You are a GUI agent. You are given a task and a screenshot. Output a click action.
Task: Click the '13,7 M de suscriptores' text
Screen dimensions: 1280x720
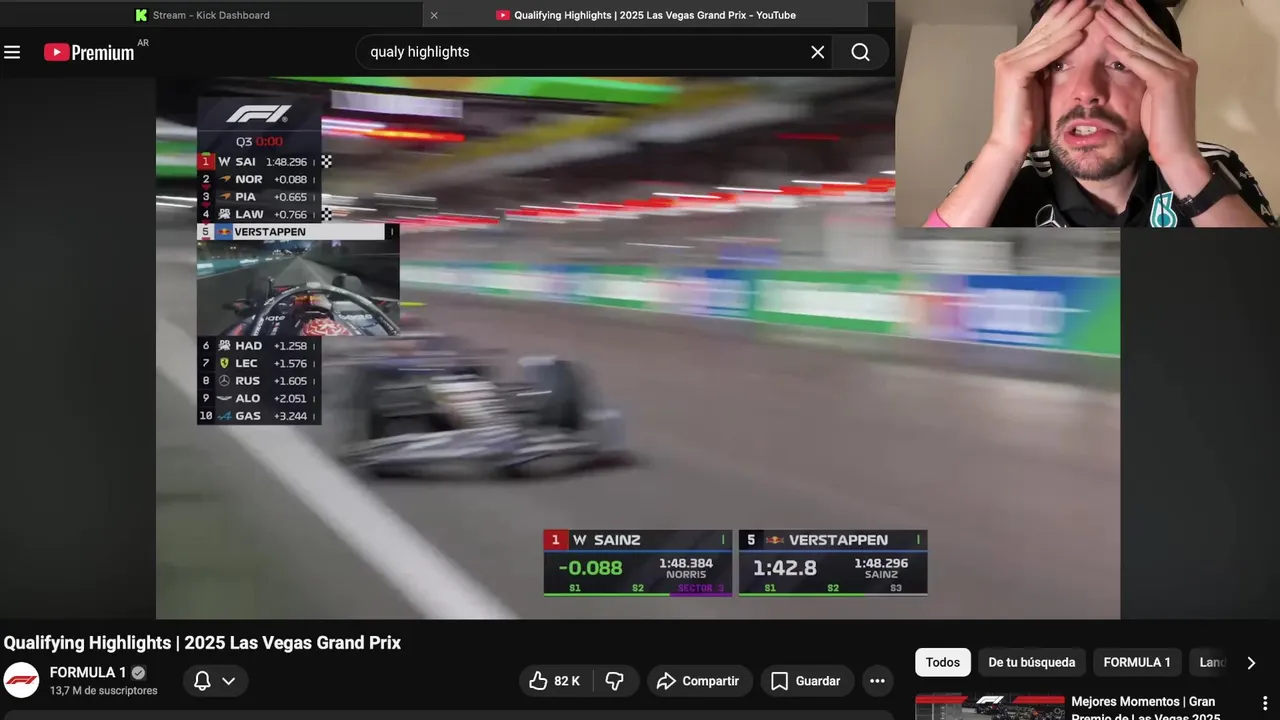[x=104, y=691]
